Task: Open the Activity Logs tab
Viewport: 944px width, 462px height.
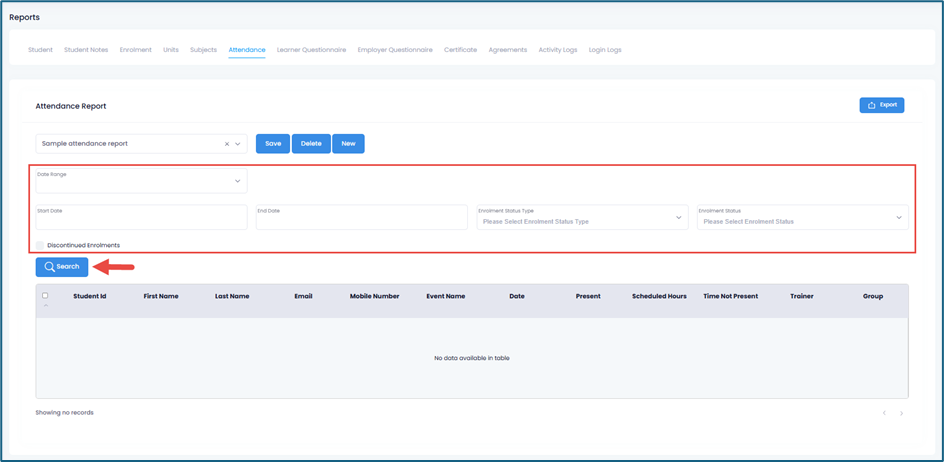Action: pyautogui.click(x=557, y=50)
